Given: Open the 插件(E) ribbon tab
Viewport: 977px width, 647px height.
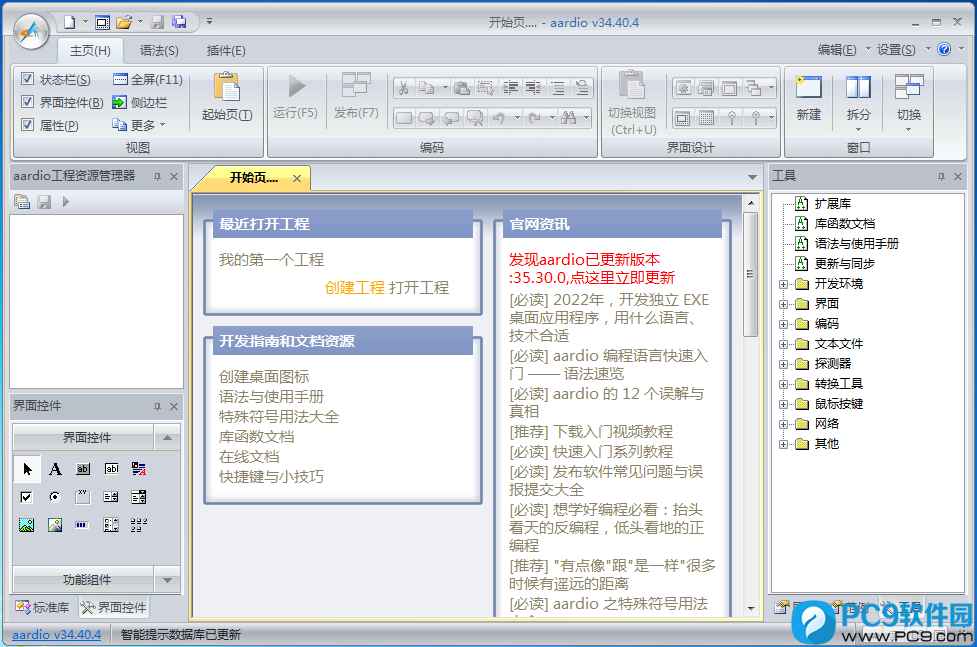Looking at the screenshot, I should click(226, 50).
